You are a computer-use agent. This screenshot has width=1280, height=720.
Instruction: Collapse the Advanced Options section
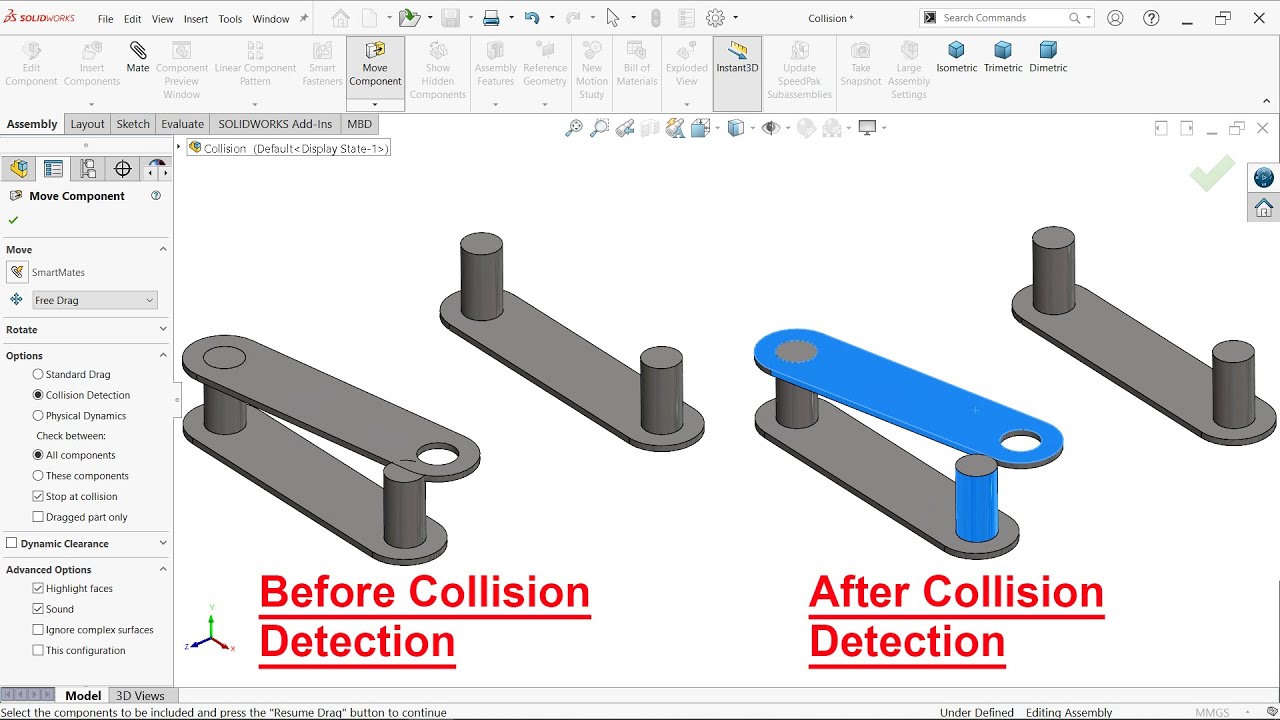coord(163,569)
